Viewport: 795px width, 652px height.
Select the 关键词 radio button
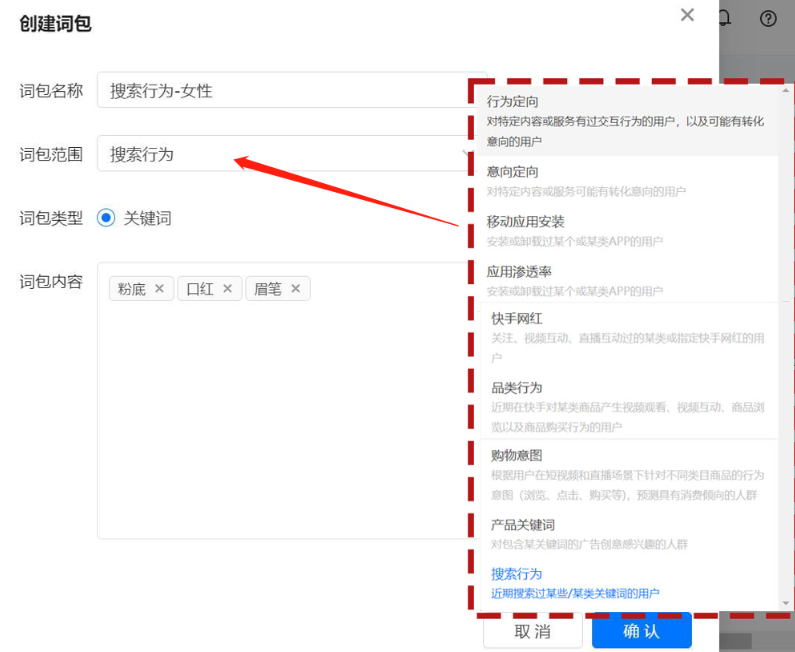(x=107, y=218)
